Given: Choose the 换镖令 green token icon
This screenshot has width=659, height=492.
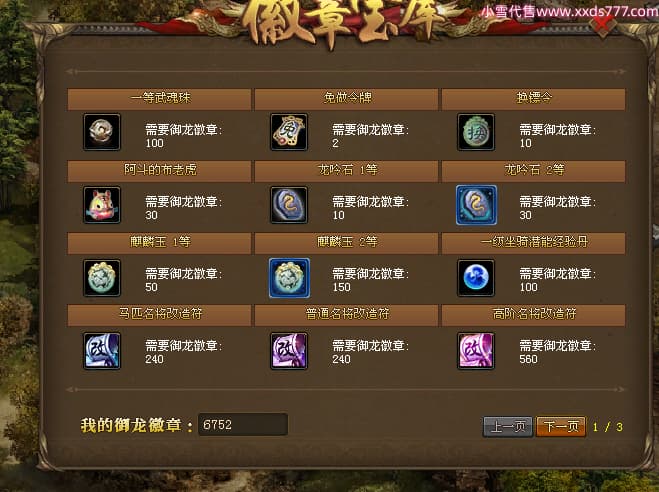Looking at the screenshot, I should click(x=476, y=132).
